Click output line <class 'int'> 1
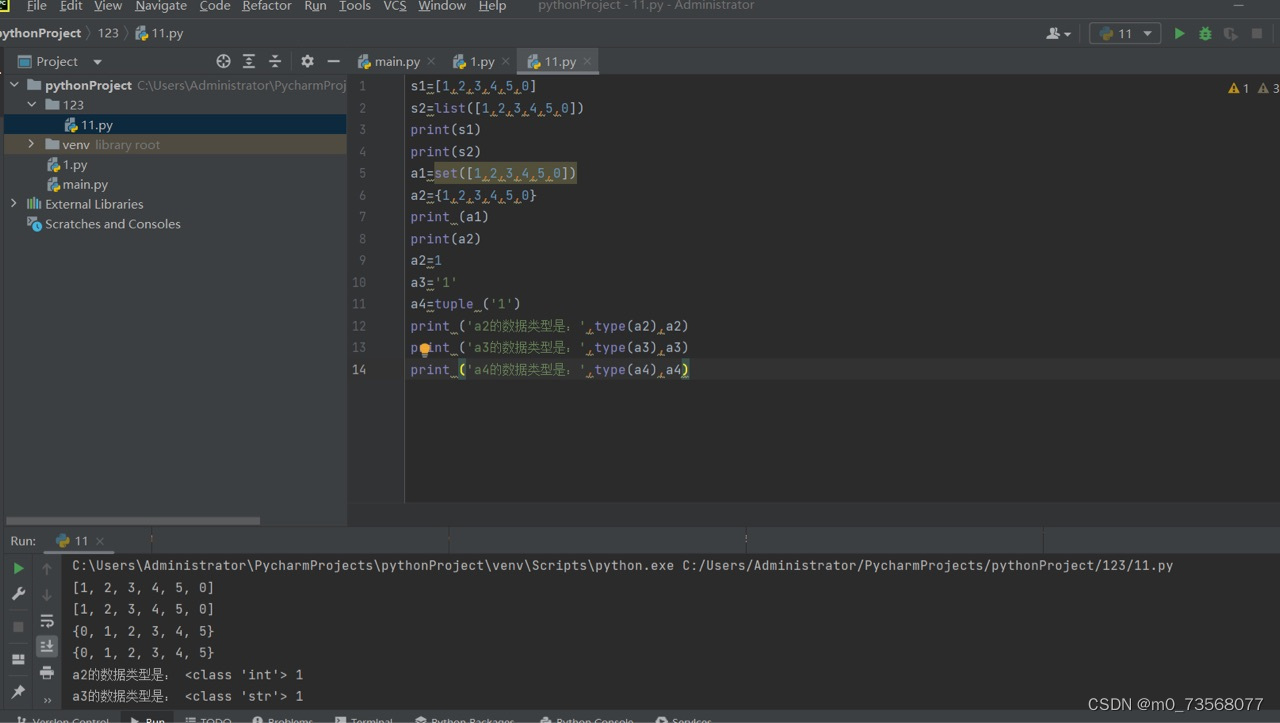This screenshot has width=1280, height=723. click(x=244, y=675)
